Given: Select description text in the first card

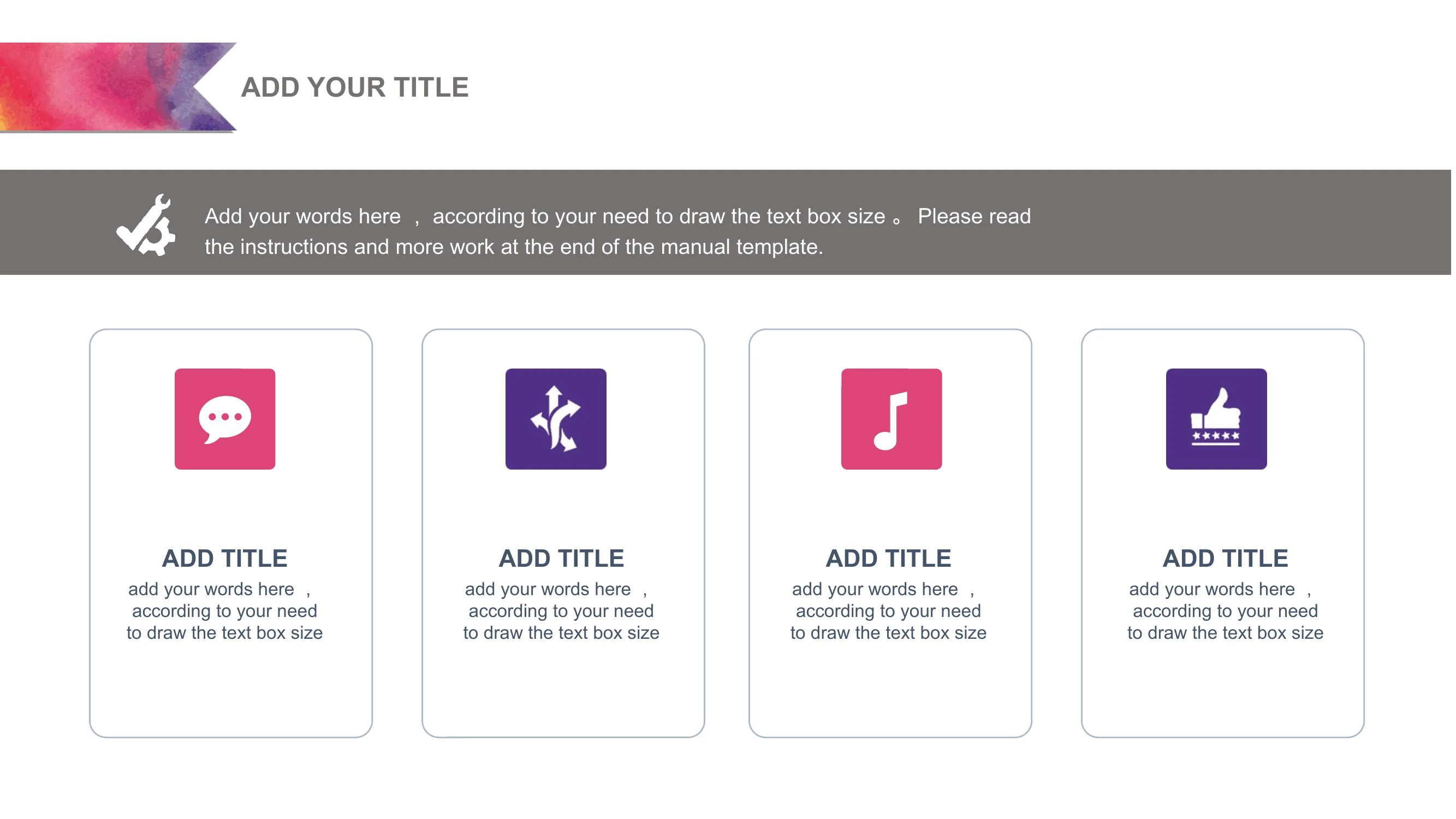Looking at the screenshot, I should (224, 611).
